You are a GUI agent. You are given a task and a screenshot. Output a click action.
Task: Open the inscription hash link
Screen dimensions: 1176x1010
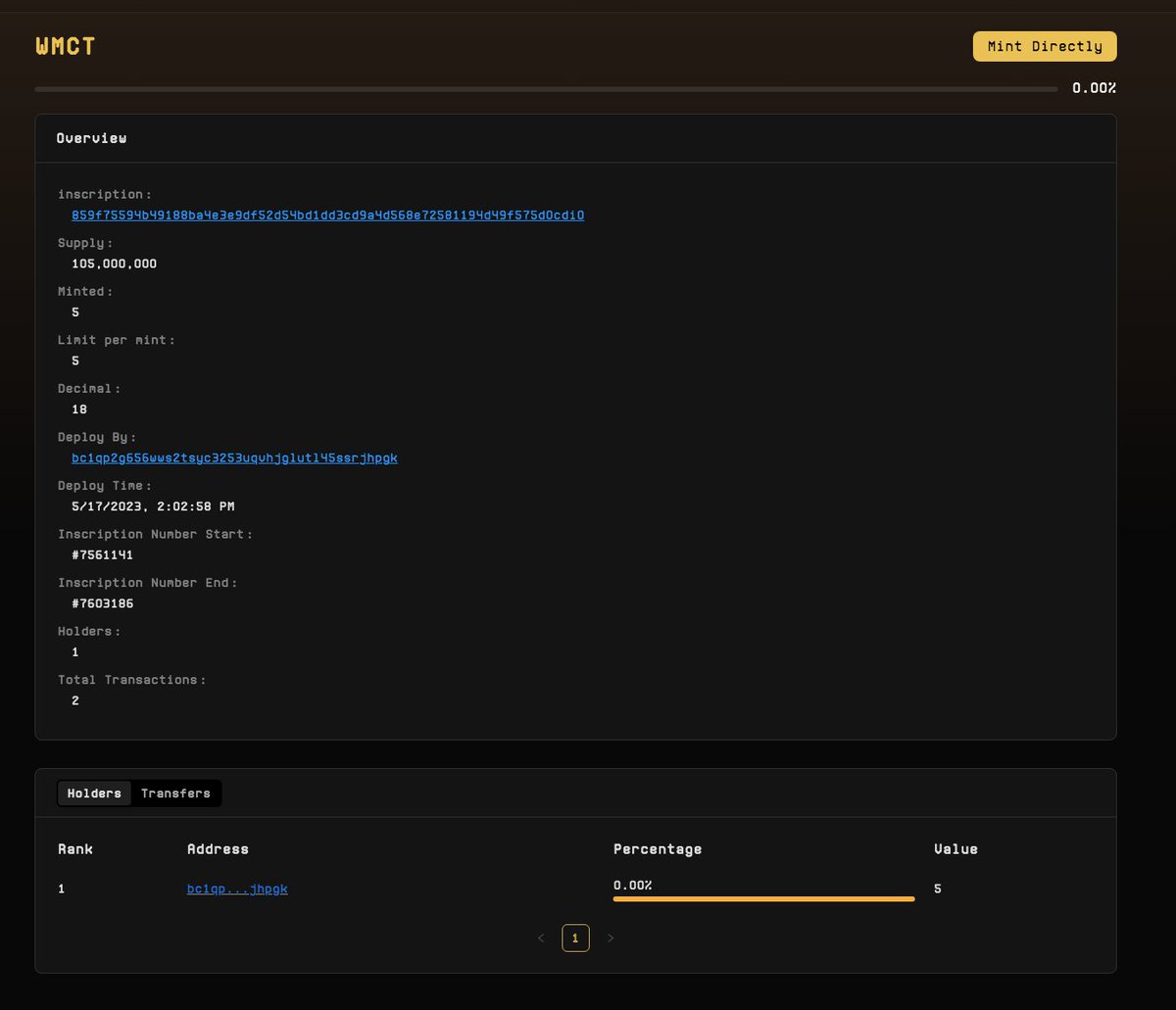click(x=328, y=216)
